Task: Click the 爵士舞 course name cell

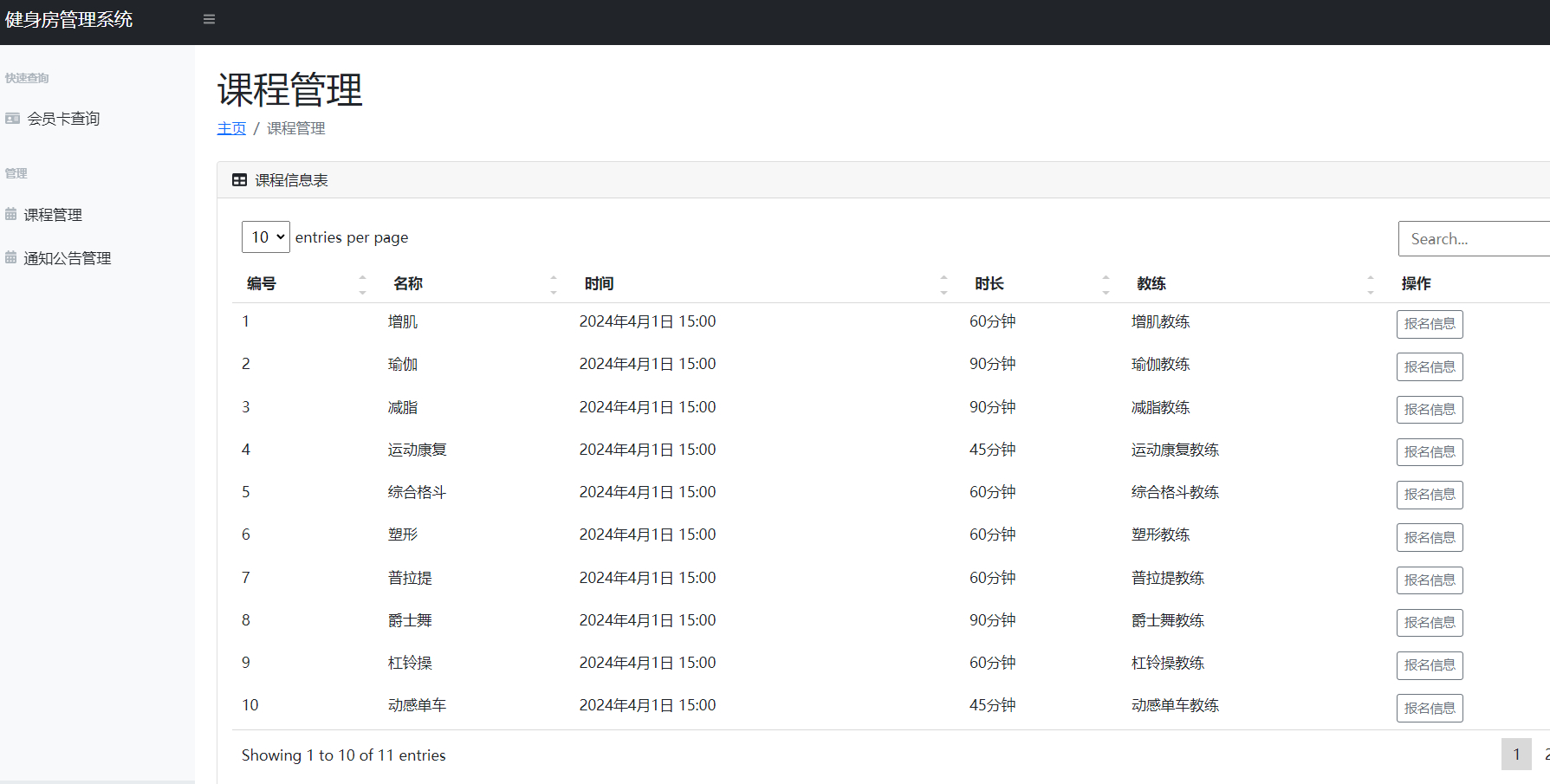Action: tap(410, 620)
